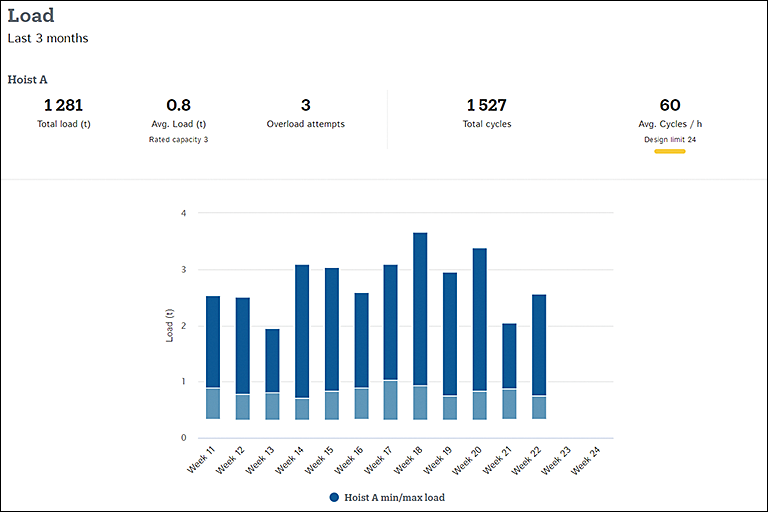
Task: Click the Overload attempts value 3
Action: click(x=305, y=105)
